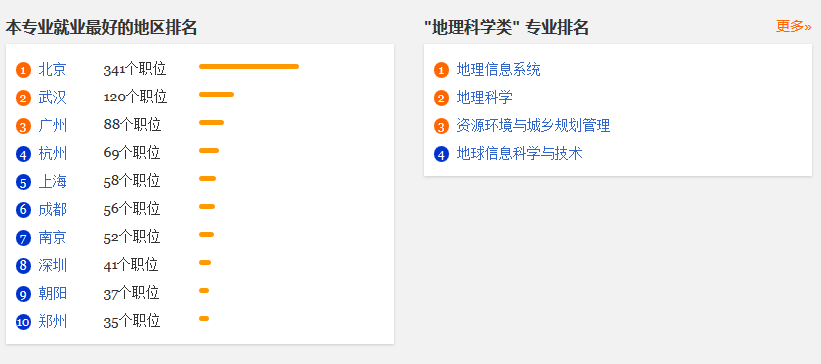Click the blue rank 4 badge beside 杭州

pyautogui.click(x=24, y=154)
